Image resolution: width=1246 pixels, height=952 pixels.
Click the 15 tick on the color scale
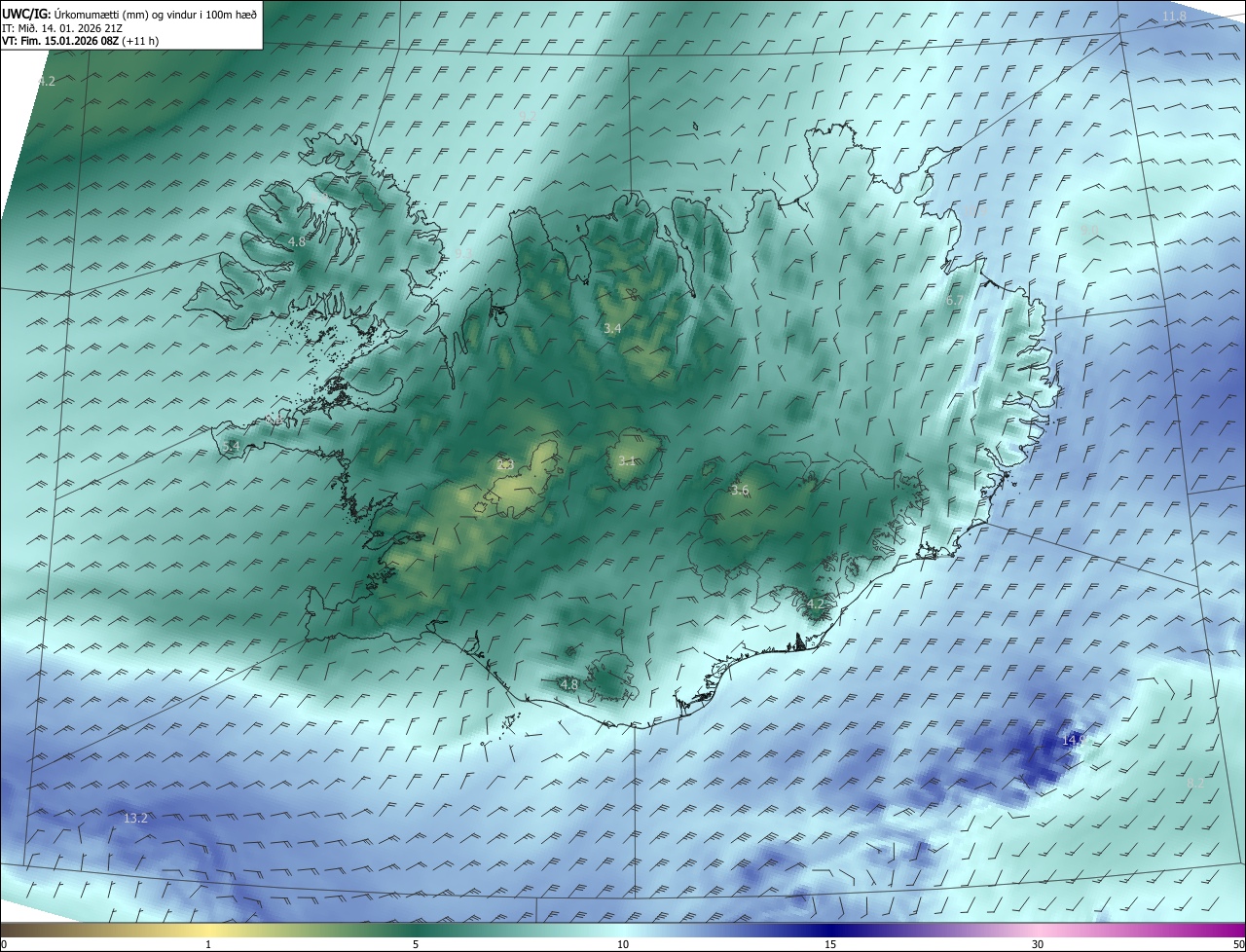[830, 944]
